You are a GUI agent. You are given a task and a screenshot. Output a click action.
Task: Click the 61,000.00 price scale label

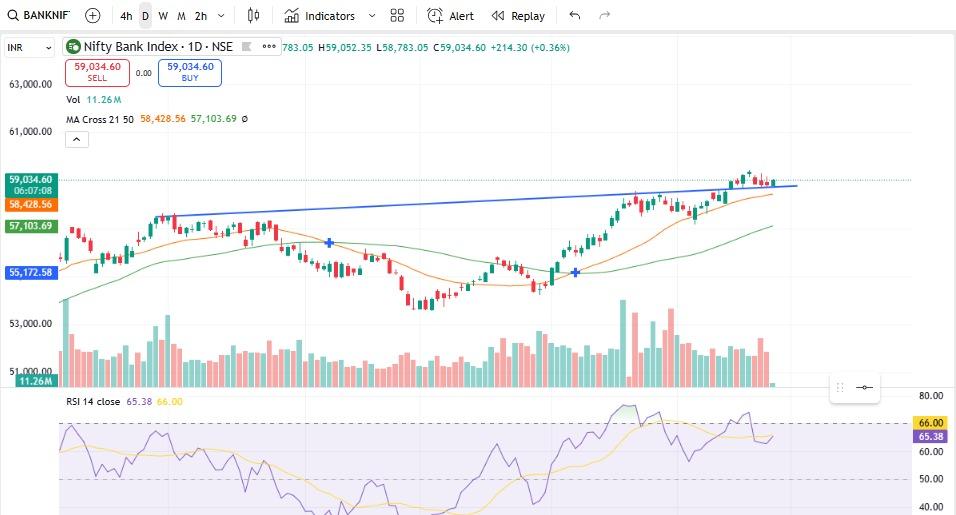[x=30, y=131]
